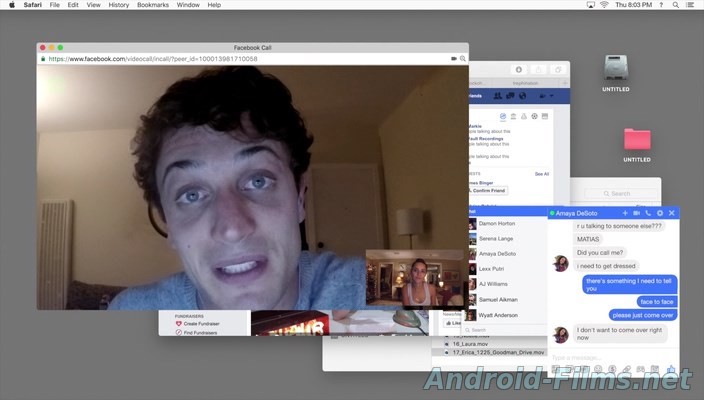
Task: Select the politics icon in Trending
Action: tap(513, 116)
